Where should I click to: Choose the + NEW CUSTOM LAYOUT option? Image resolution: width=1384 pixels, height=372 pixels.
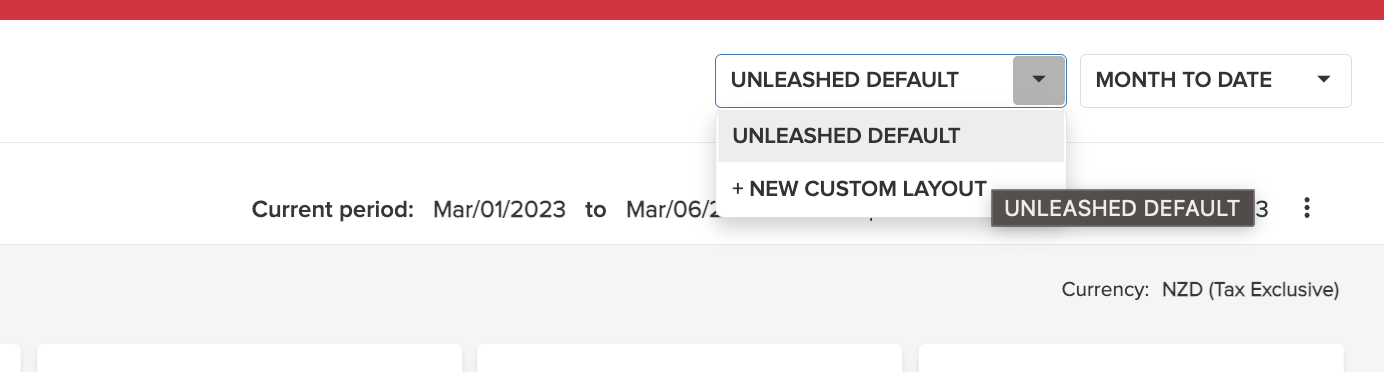[860, 189]
